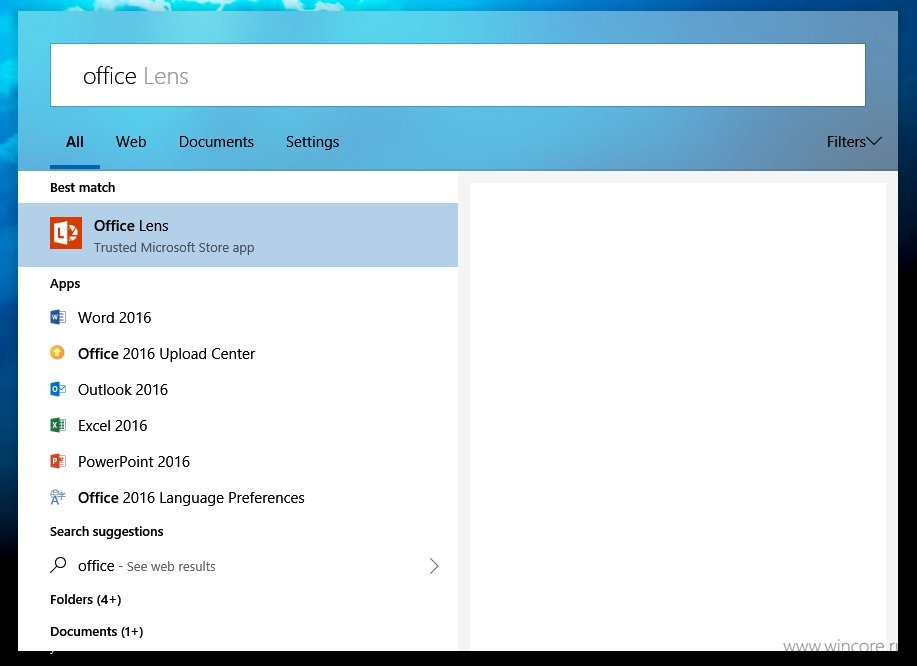The height and width of the screenshot is (666, 917).
Task: Click the Language Preferences icon
Action: coord(57,497)
